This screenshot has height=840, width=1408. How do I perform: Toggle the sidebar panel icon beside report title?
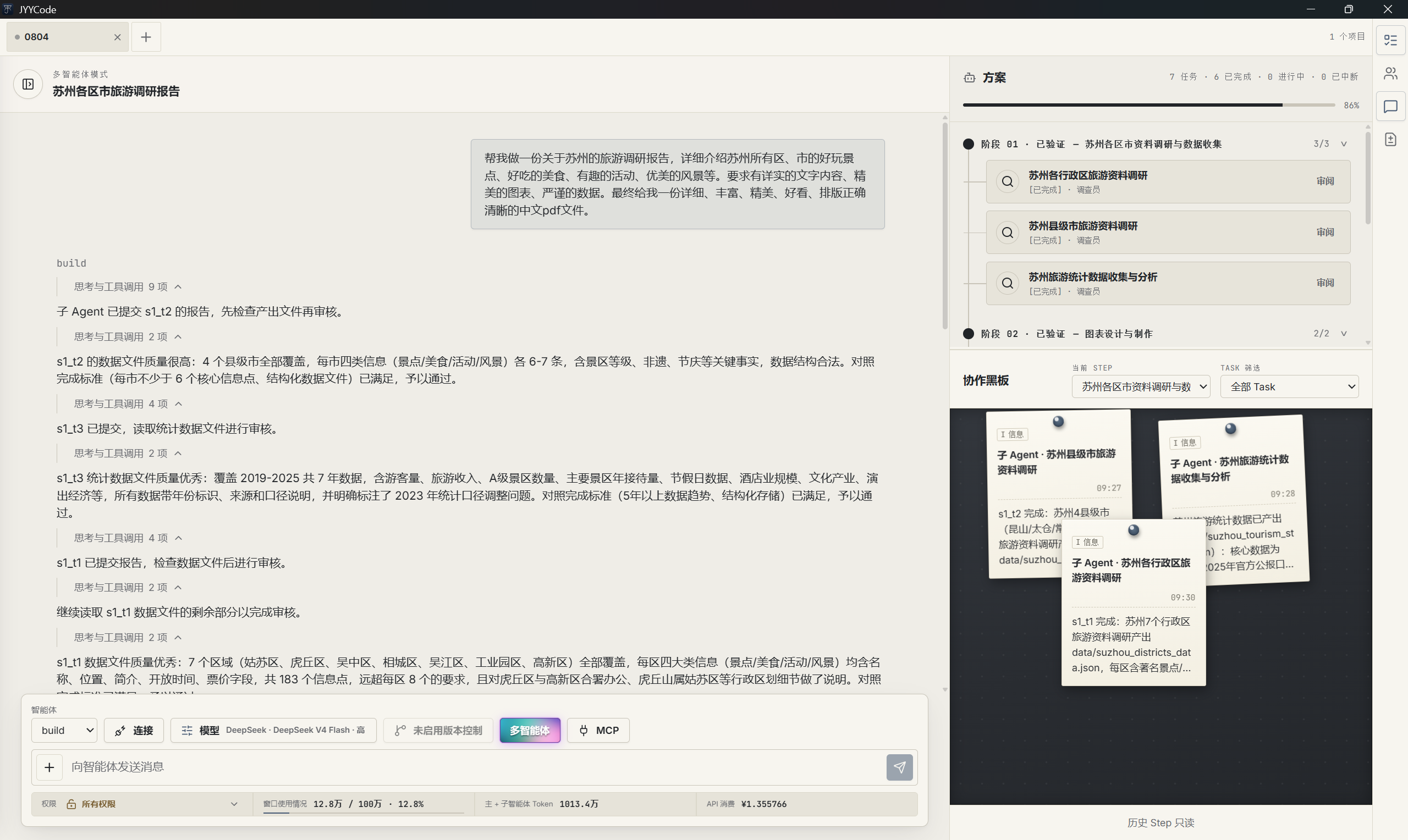(28, 84)
